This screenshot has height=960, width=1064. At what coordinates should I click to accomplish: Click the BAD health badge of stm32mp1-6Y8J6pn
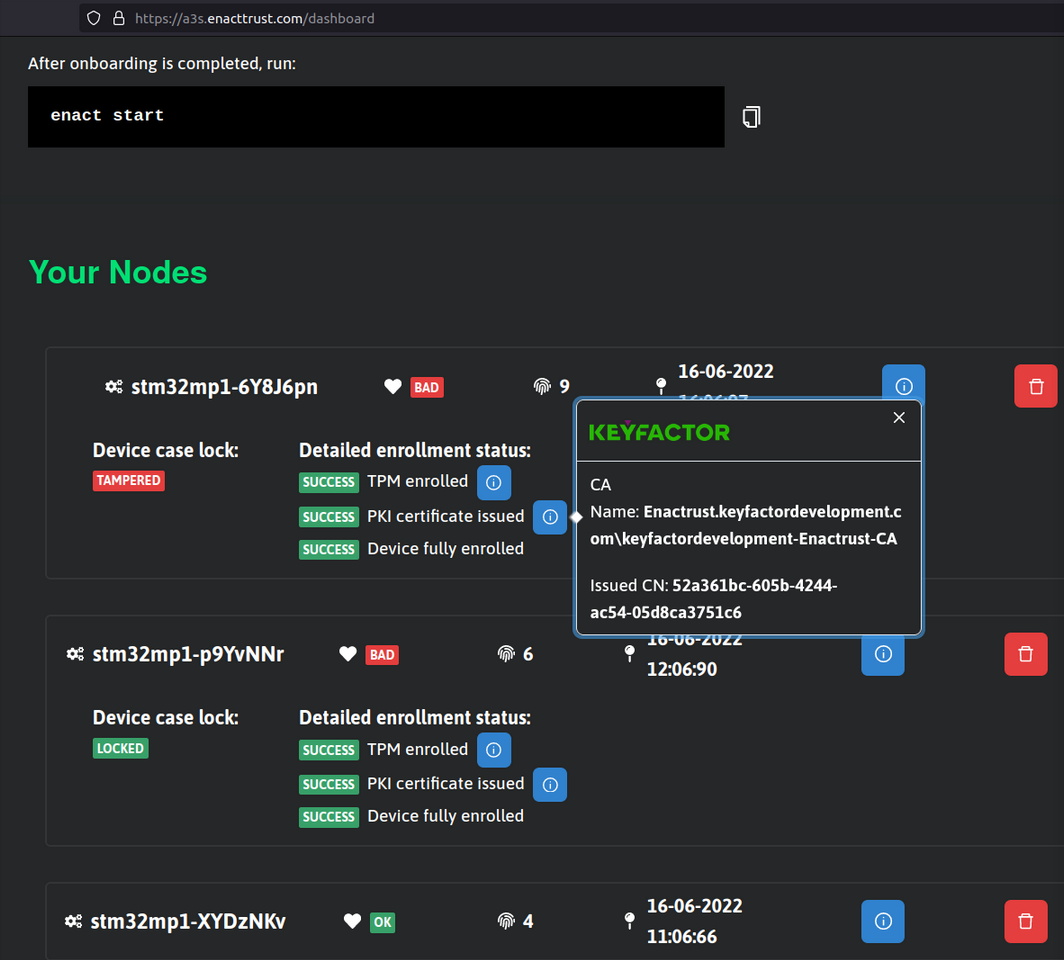(x=426, y=387)
